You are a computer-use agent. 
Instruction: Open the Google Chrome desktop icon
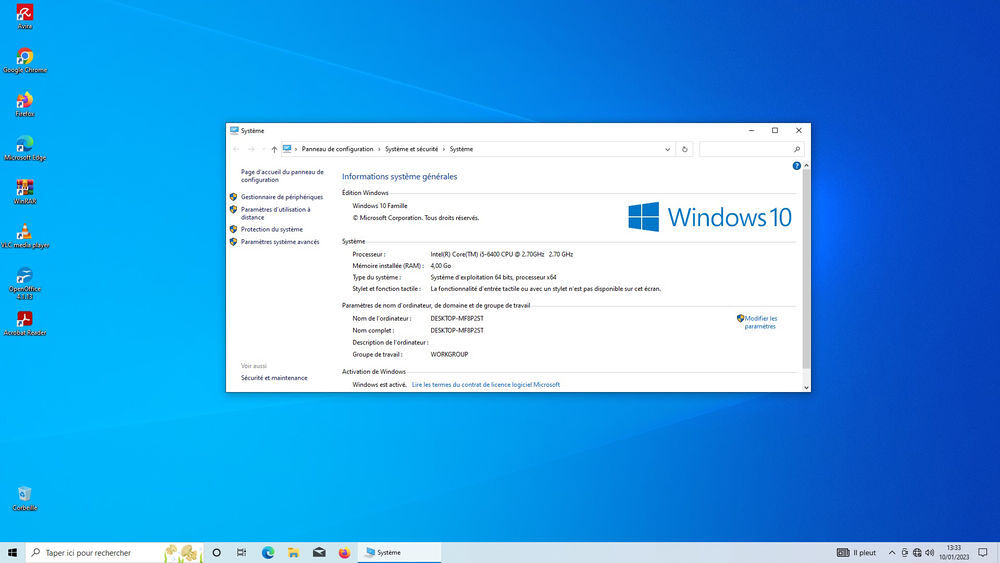point(25,60)
